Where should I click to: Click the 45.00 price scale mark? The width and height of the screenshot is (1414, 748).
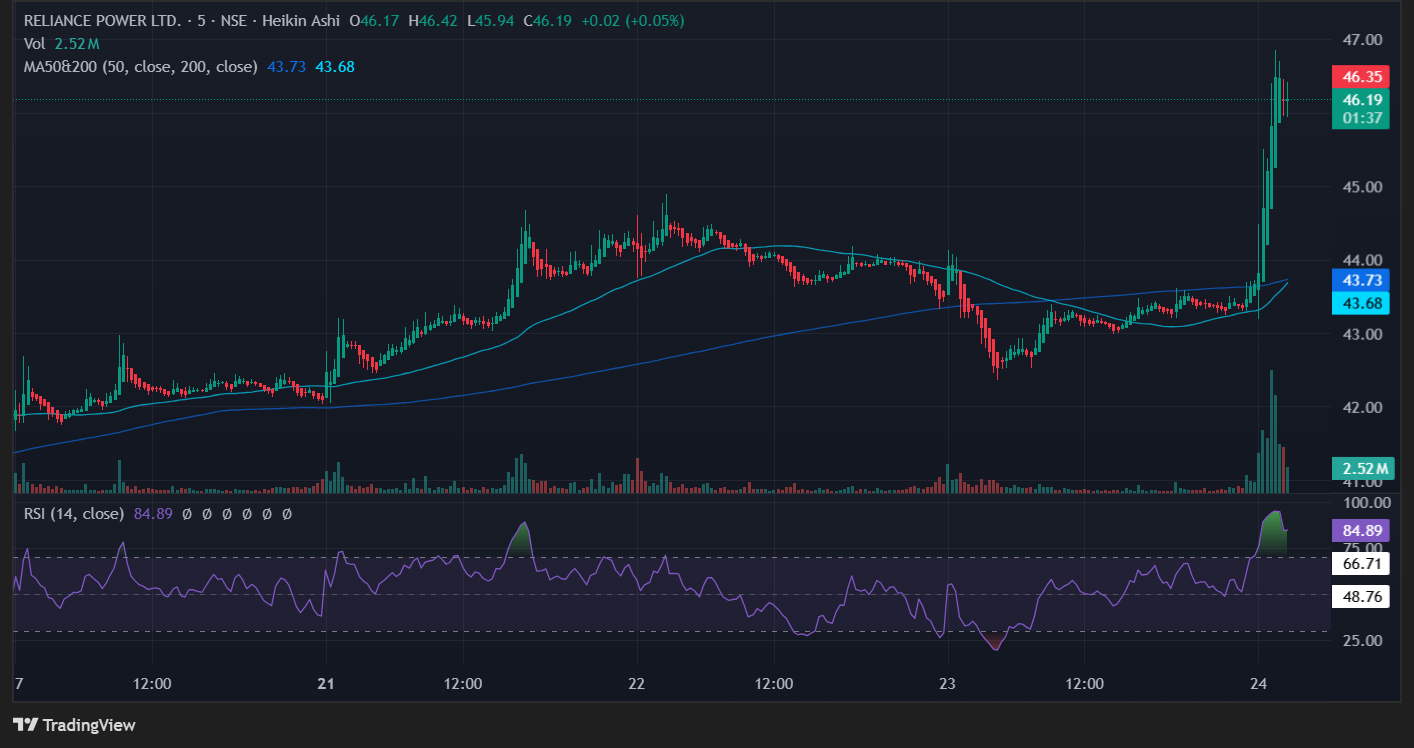pyautogui.click(x=1362, y=187)
